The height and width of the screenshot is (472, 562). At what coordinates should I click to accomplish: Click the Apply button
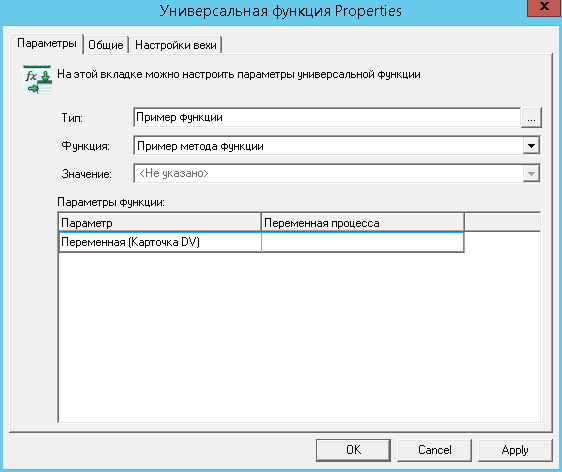point(515,450)
